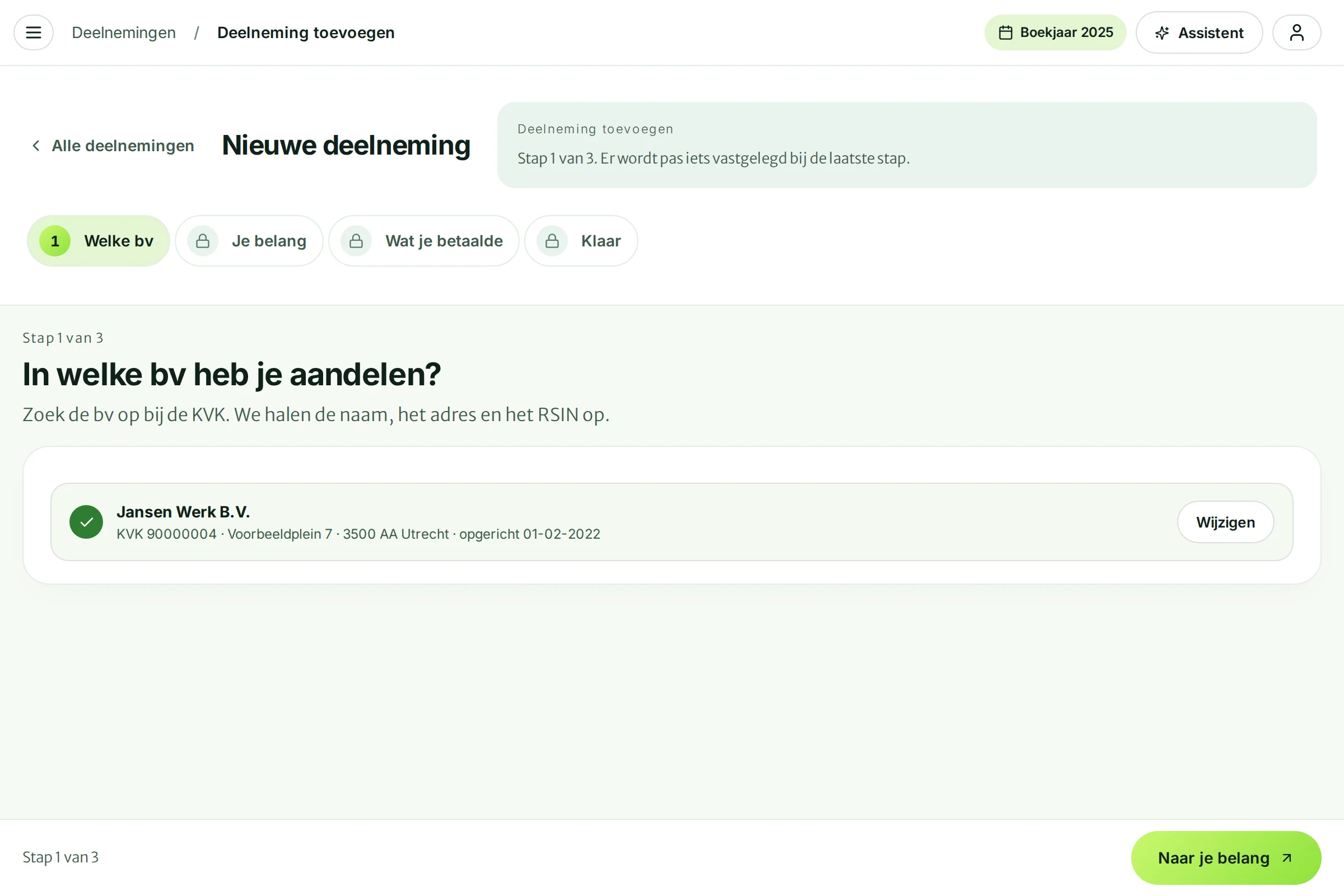Click the sparkle icon in Assistent button
This screenshot has width=1344, height=896.
click(1161, 33)
